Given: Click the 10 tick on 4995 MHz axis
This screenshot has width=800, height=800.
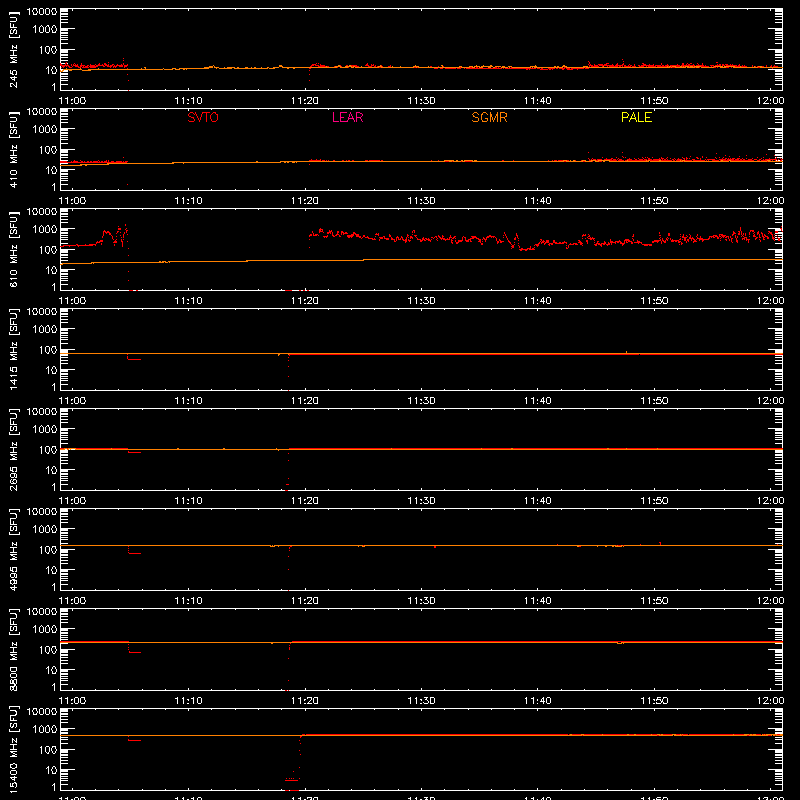Looking at the screenshot, I should 52,570.
